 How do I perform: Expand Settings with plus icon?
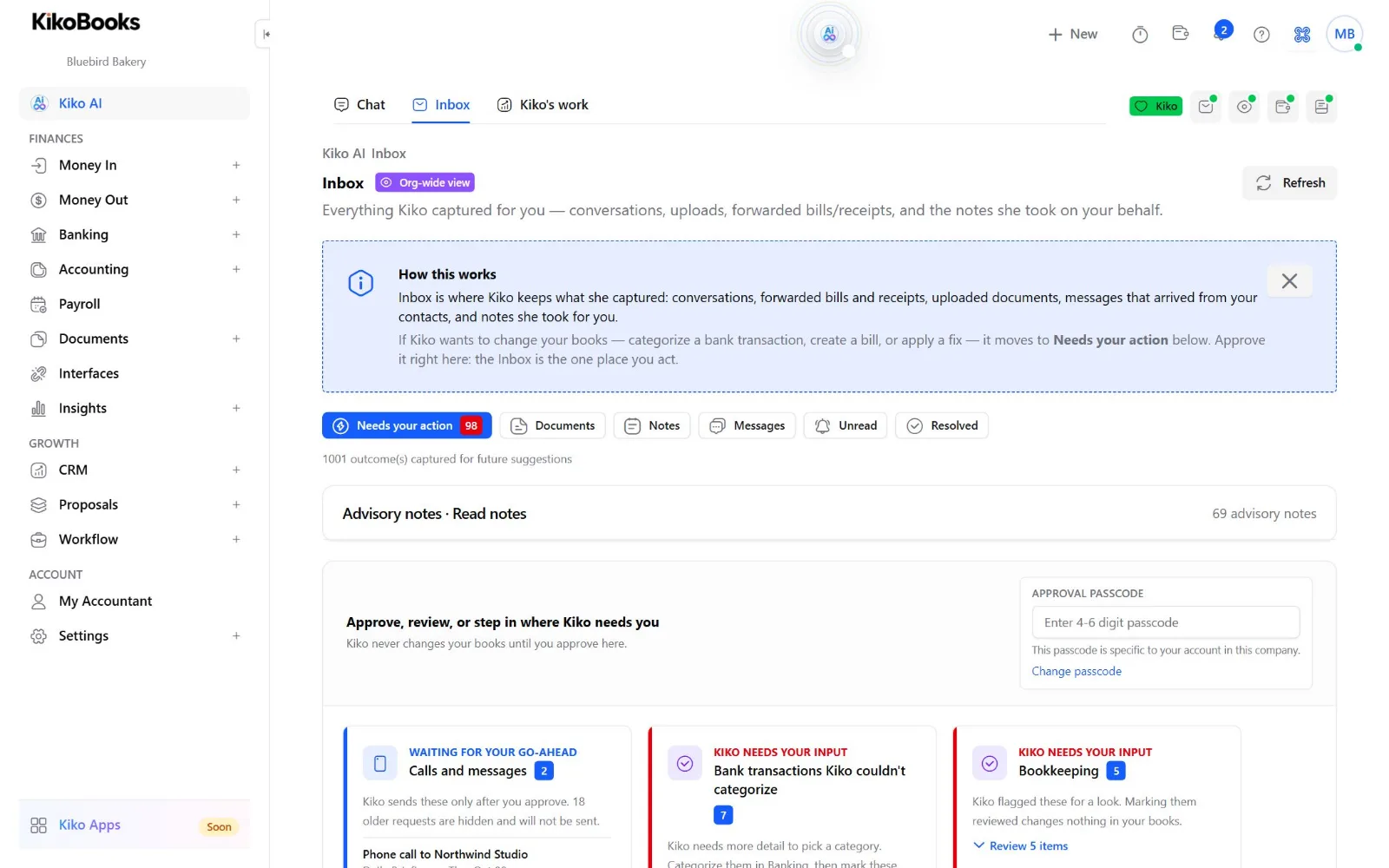pos(236,635)
